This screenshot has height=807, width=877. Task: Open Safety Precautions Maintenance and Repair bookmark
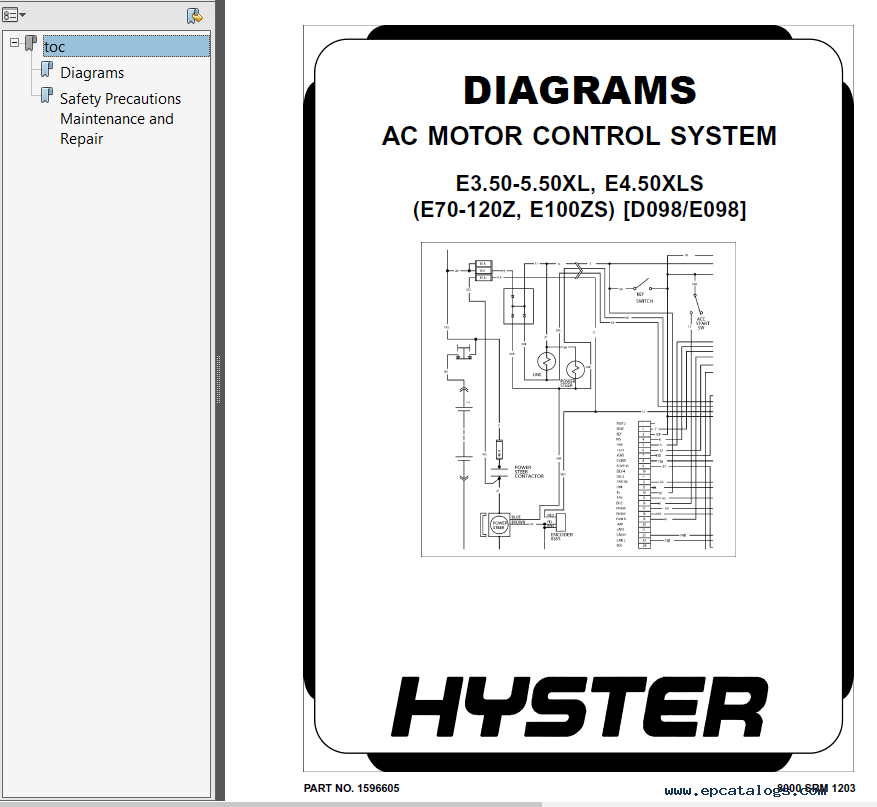click(x=120, y=119)
